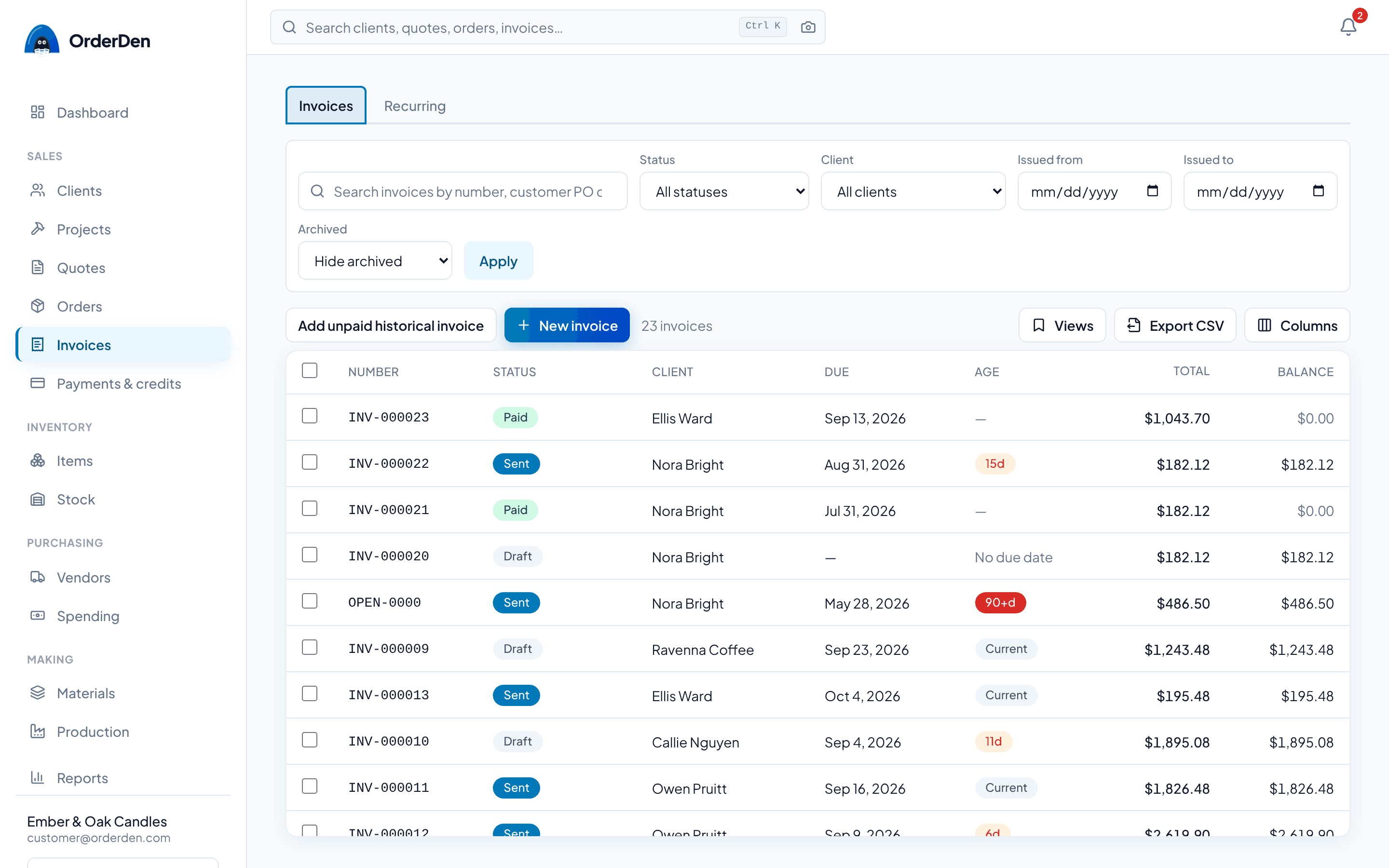
Task: Sort by the TOTAL column header
Action: click(x=1191, y=371)
